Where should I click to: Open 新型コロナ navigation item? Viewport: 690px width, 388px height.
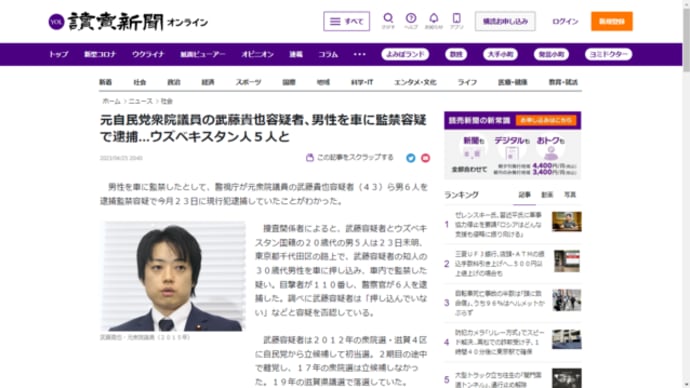pyautogui.click(x=100, y=54)
